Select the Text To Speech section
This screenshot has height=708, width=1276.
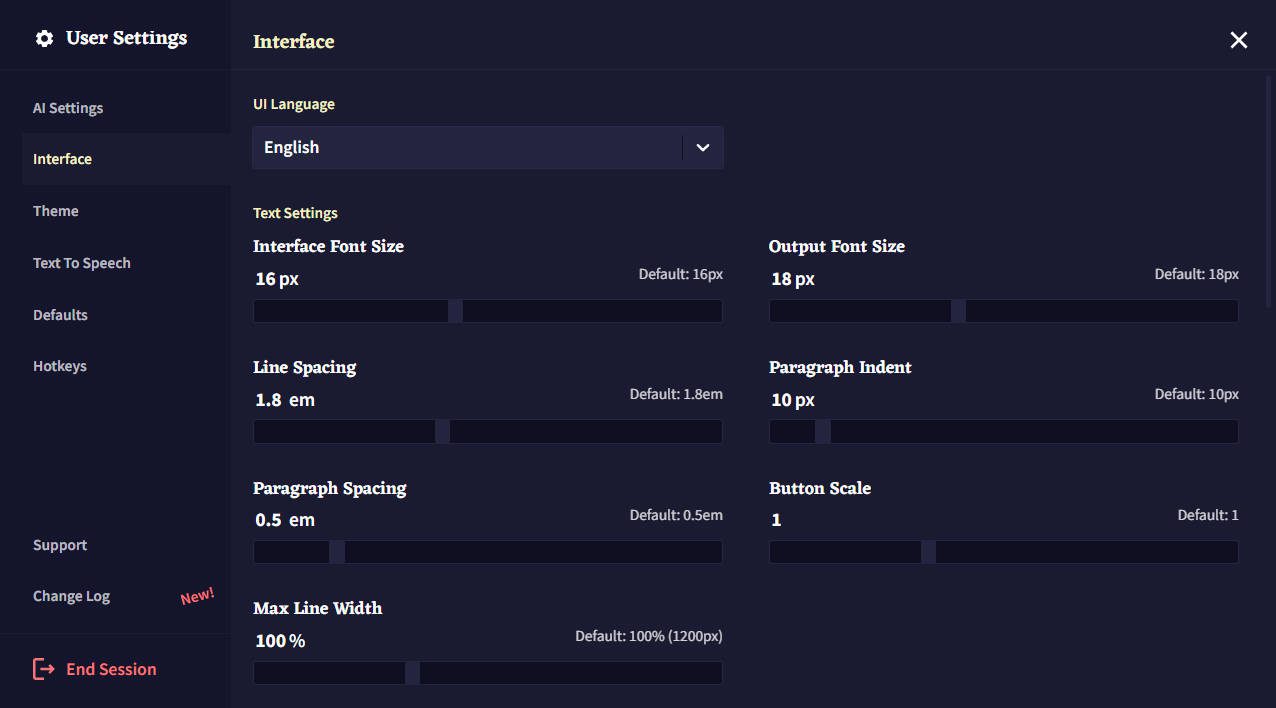click(81, 262)
